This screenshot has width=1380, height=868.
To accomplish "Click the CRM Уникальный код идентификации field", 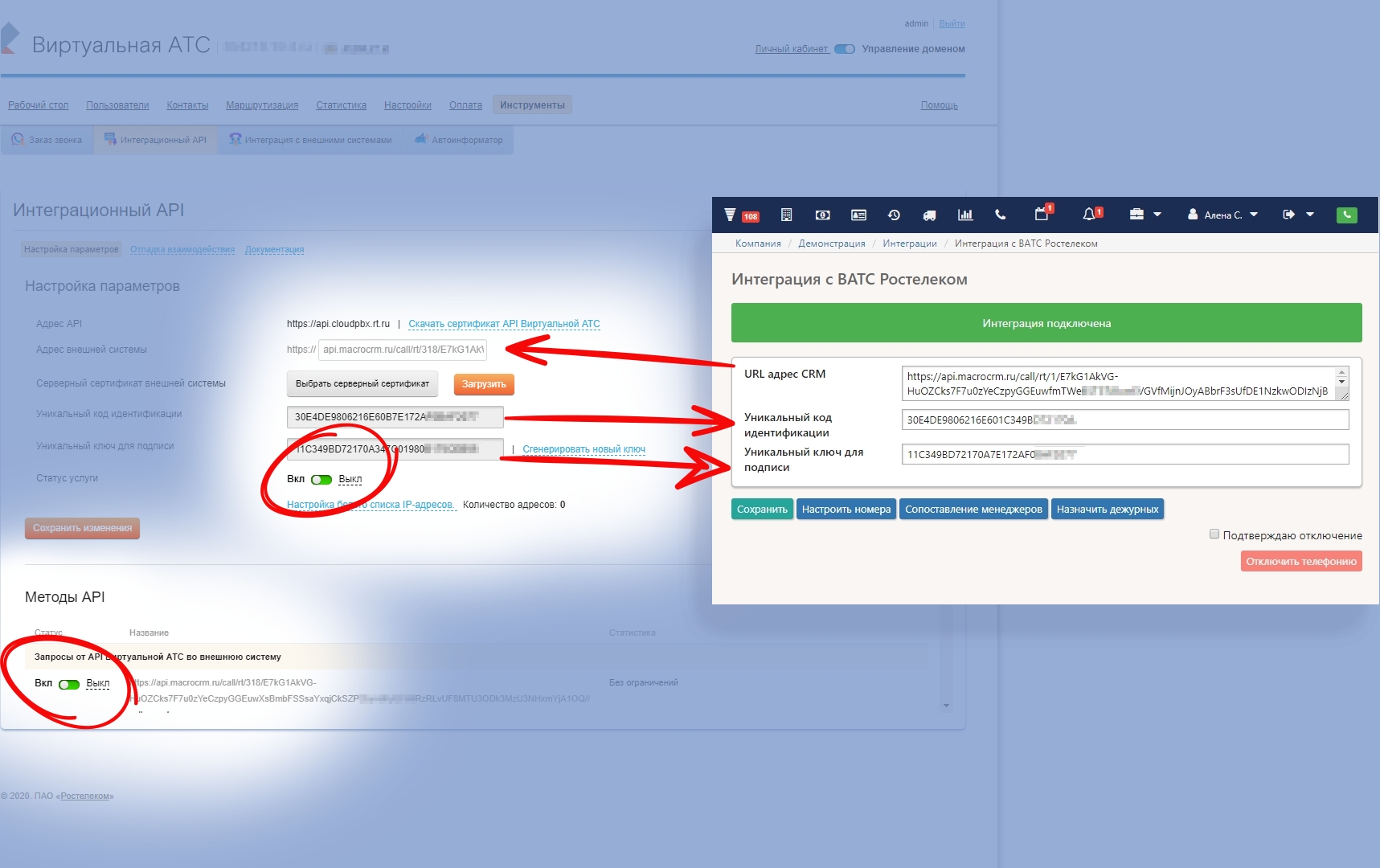I will point(1125,420).
